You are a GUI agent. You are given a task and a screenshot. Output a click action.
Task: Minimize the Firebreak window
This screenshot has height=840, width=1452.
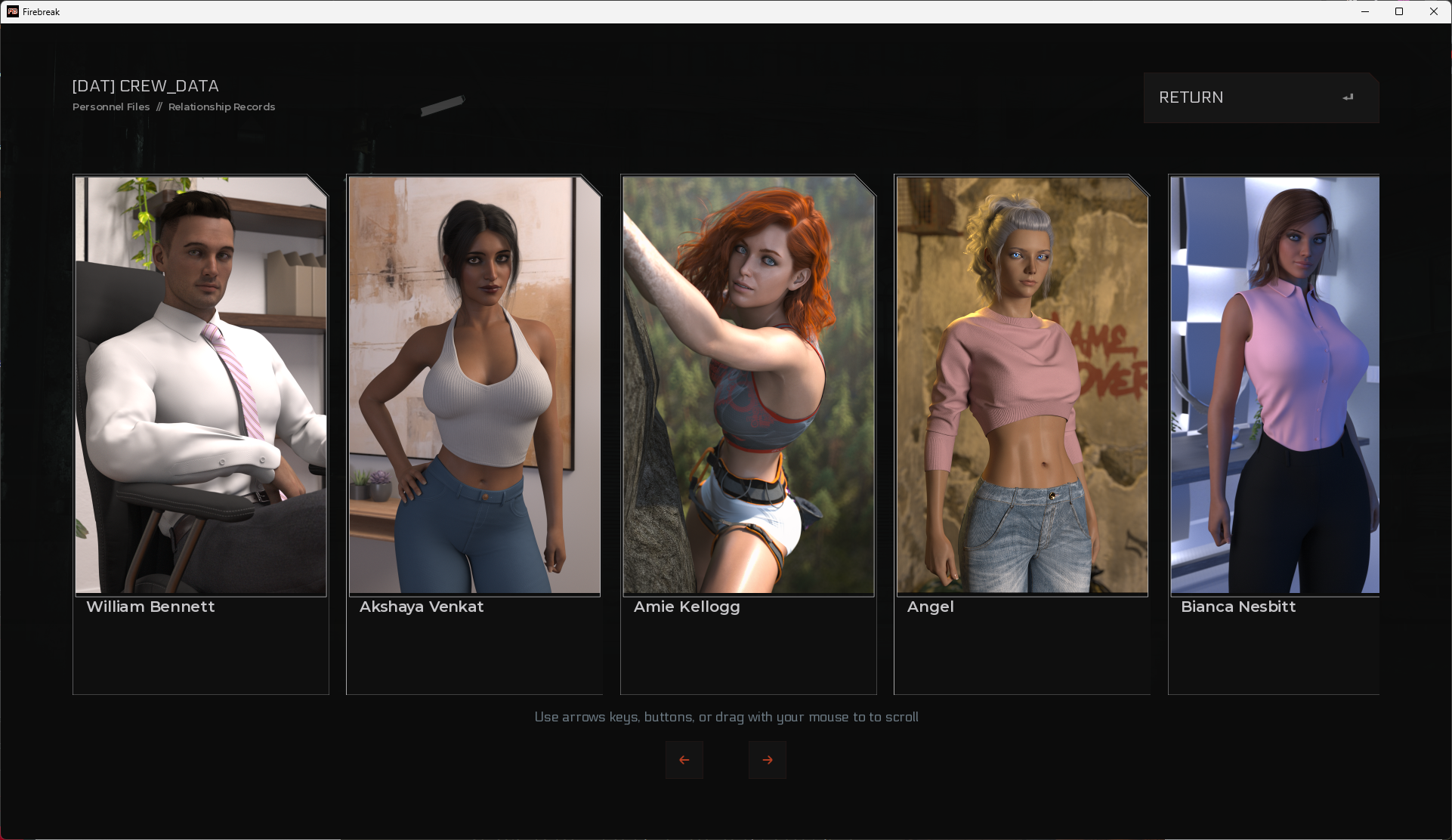(x=1365, y=11)
